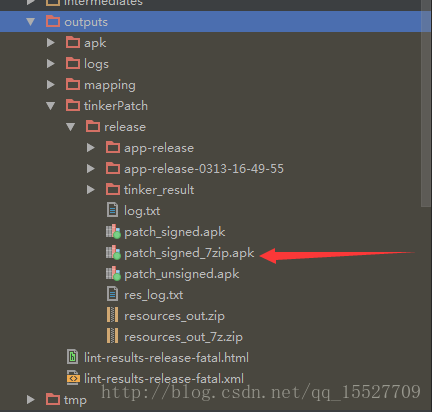
Task: Select the patch_signed.apk file name
Action: pos(175,232)
